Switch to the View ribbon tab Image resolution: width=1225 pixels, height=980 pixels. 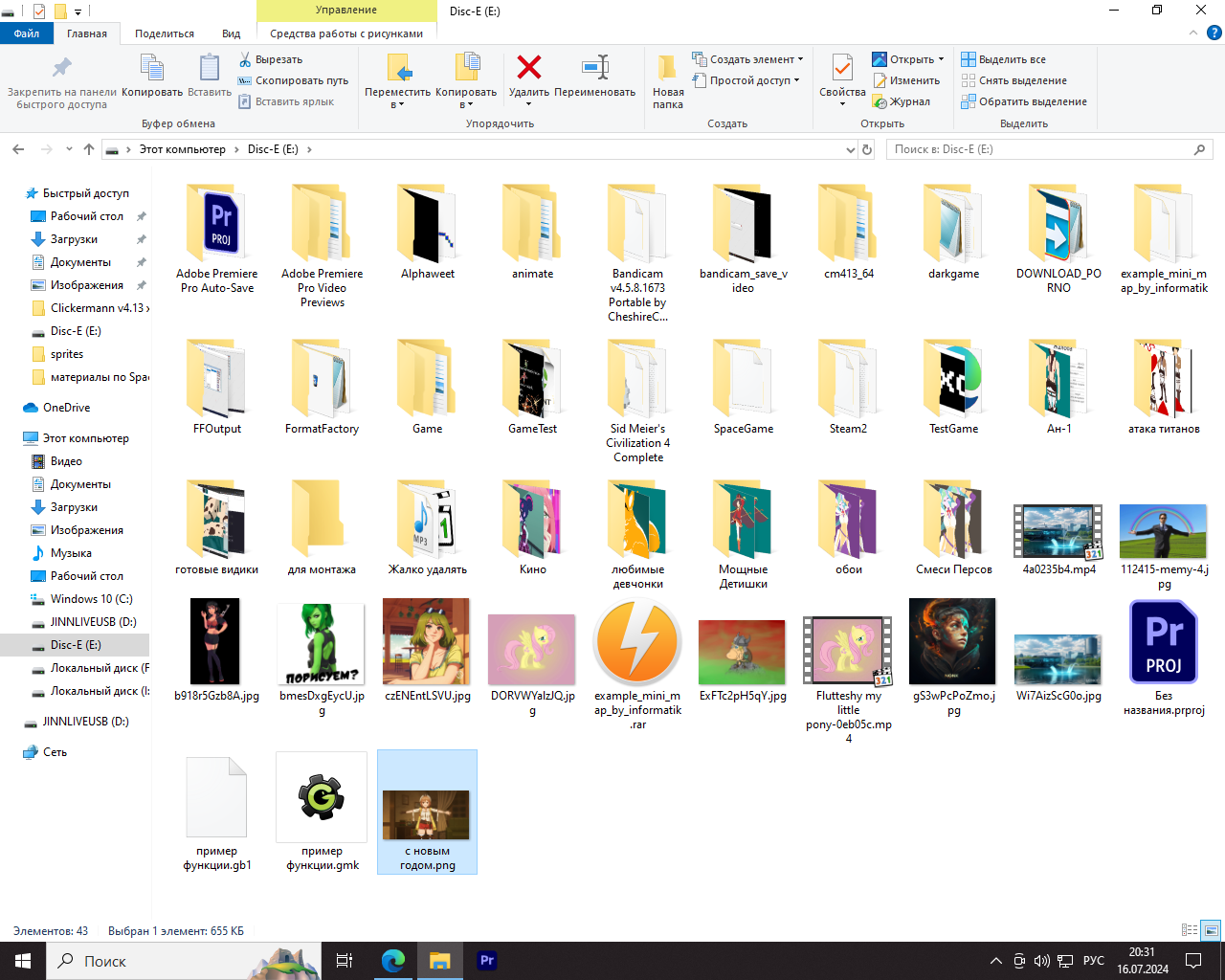tap(231, 33)
